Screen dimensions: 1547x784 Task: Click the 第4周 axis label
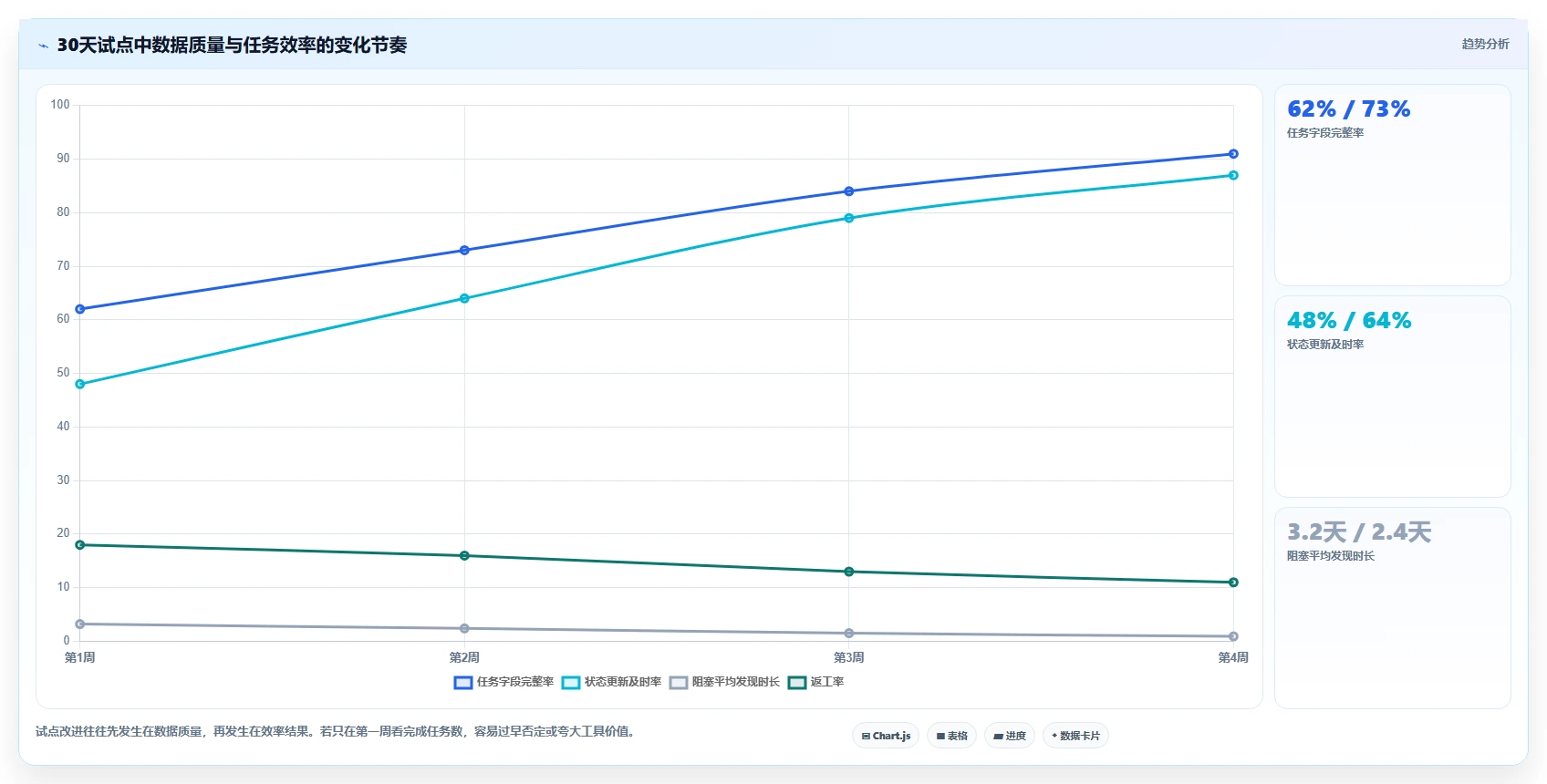click(1233, 657)
